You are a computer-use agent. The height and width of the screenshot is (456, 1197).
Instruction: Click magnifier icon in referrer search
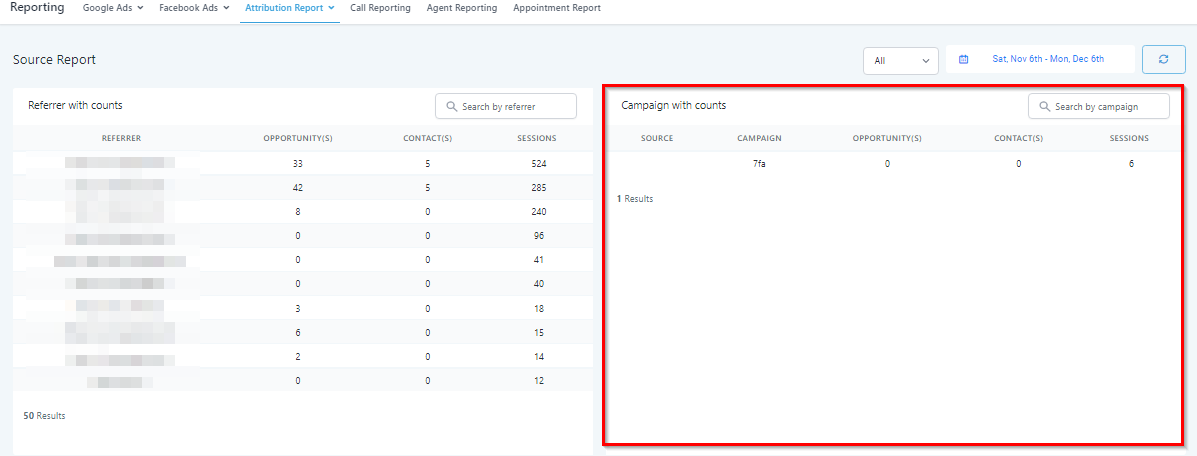[452, 106]
